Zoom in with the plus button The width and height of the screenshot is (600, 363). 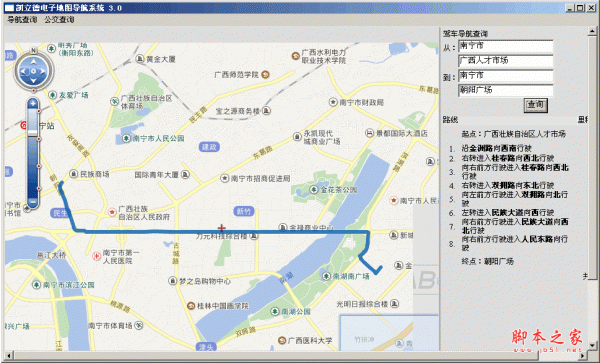point(33,103)
